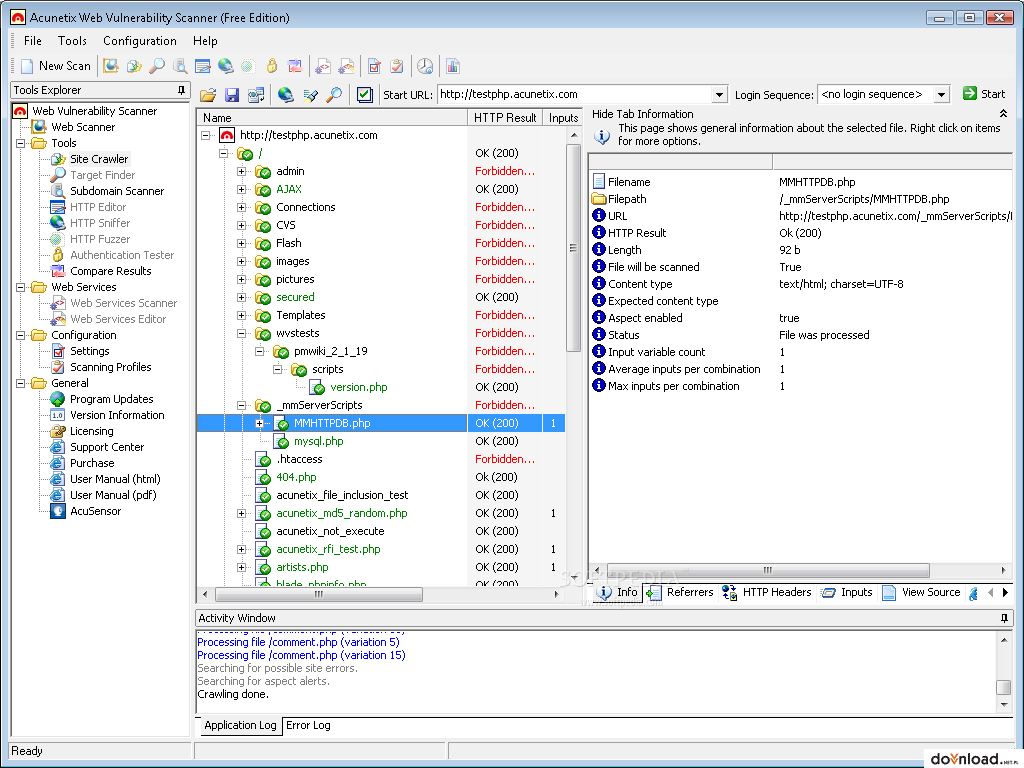Open Subdomain Scanner toolbar icon
The height and width of the screenshot is (768, 1024).
click(x=180, y=66)
